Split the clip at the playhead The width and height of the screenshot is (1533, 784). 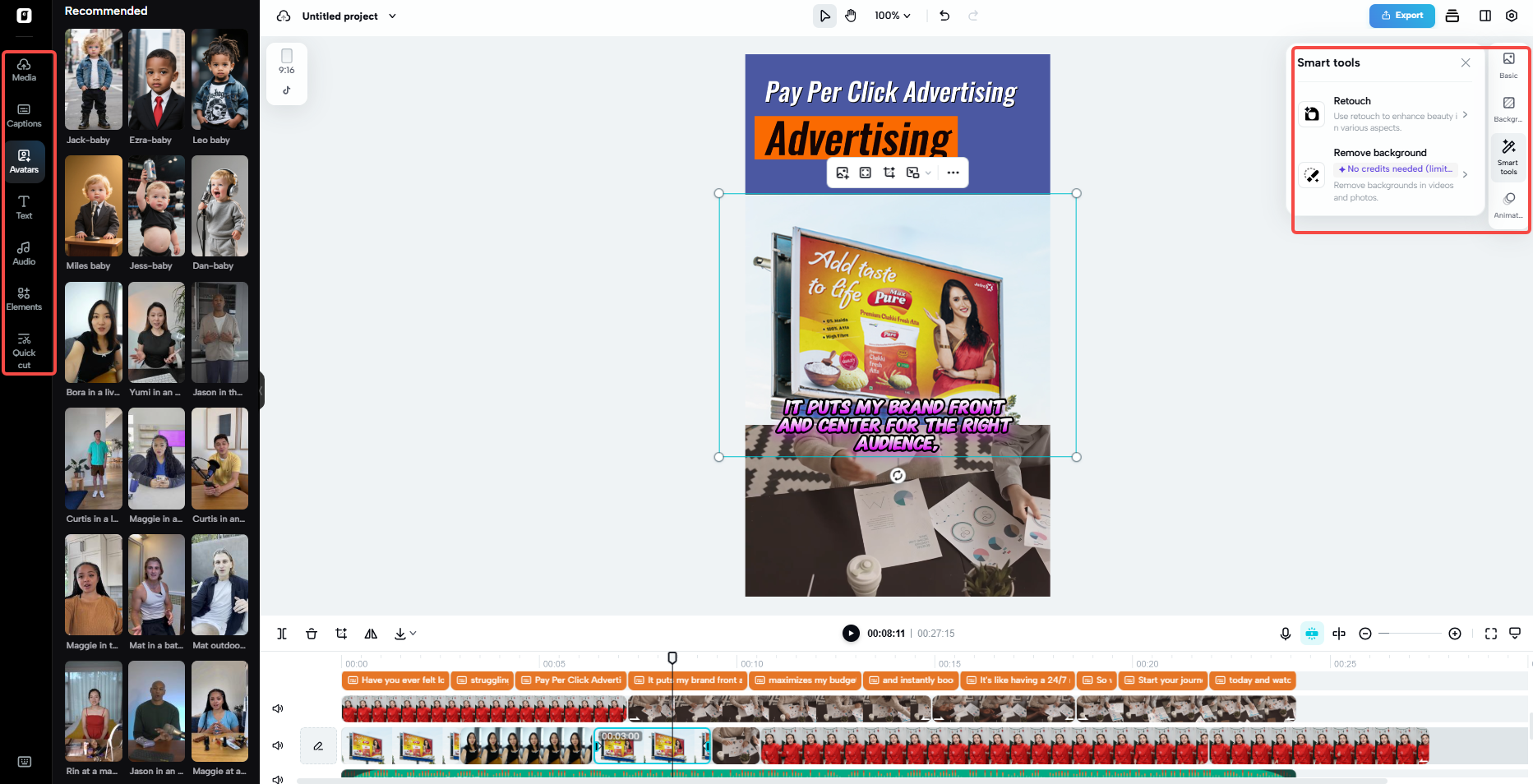click(282, 633)
